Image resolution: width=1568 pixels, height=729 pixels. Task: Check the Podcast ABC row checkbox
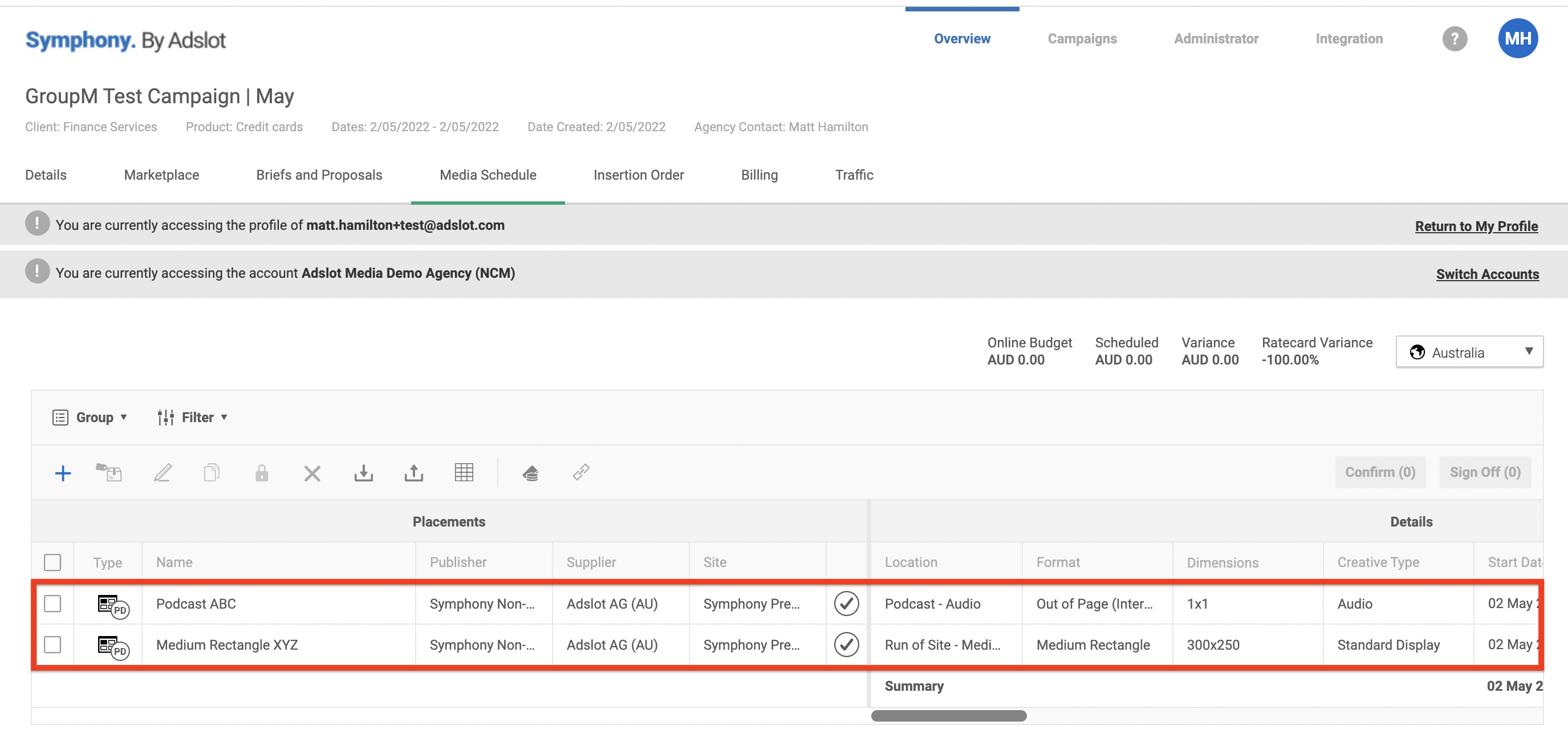pyautogui.click(x=53, y=604)
